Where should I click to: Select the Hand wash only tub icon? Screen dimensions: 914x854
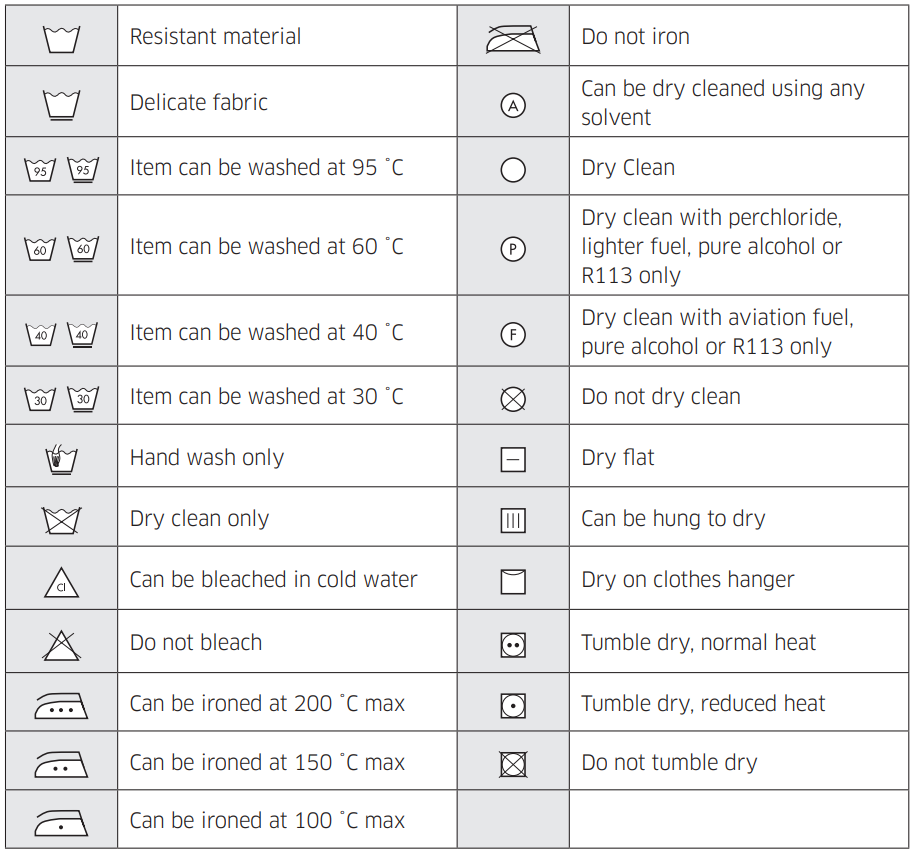[61, 459]
